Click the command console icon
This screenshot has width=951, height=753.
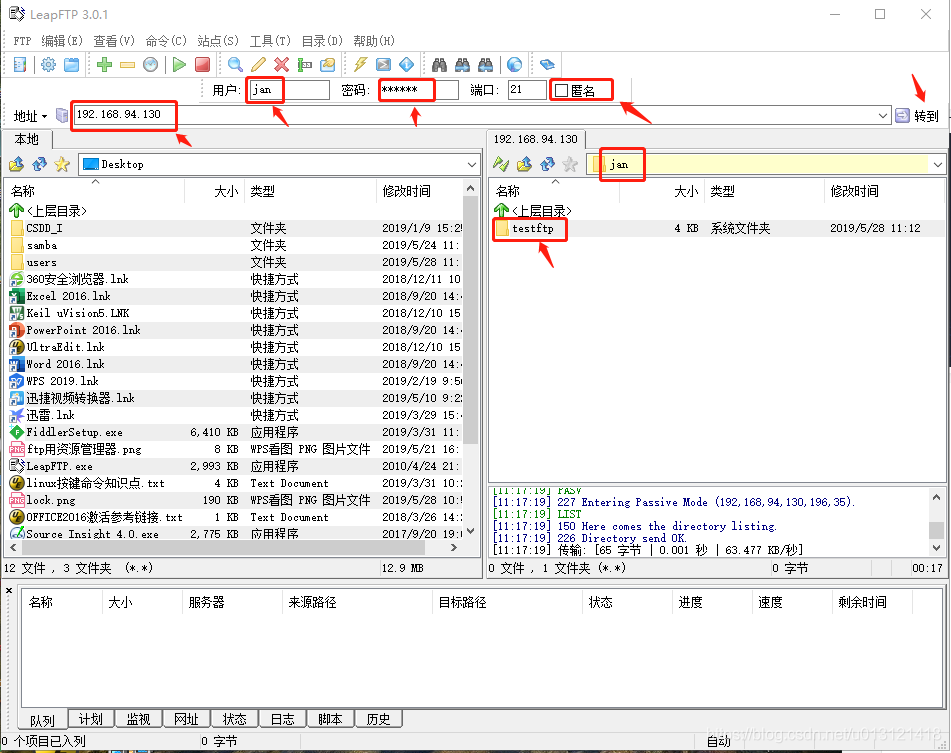coord(383,64)
